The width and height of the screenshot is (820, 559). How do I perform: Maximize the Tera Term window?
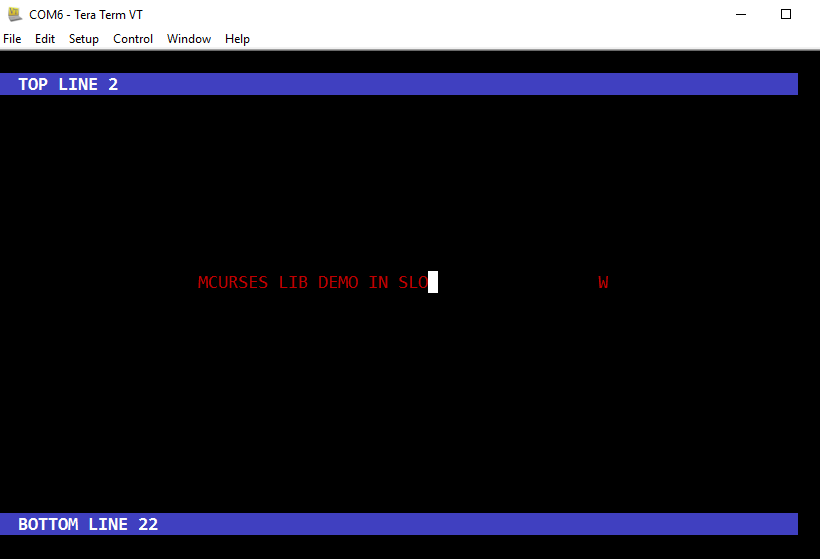pyautogui.click(x=785, y=14)
